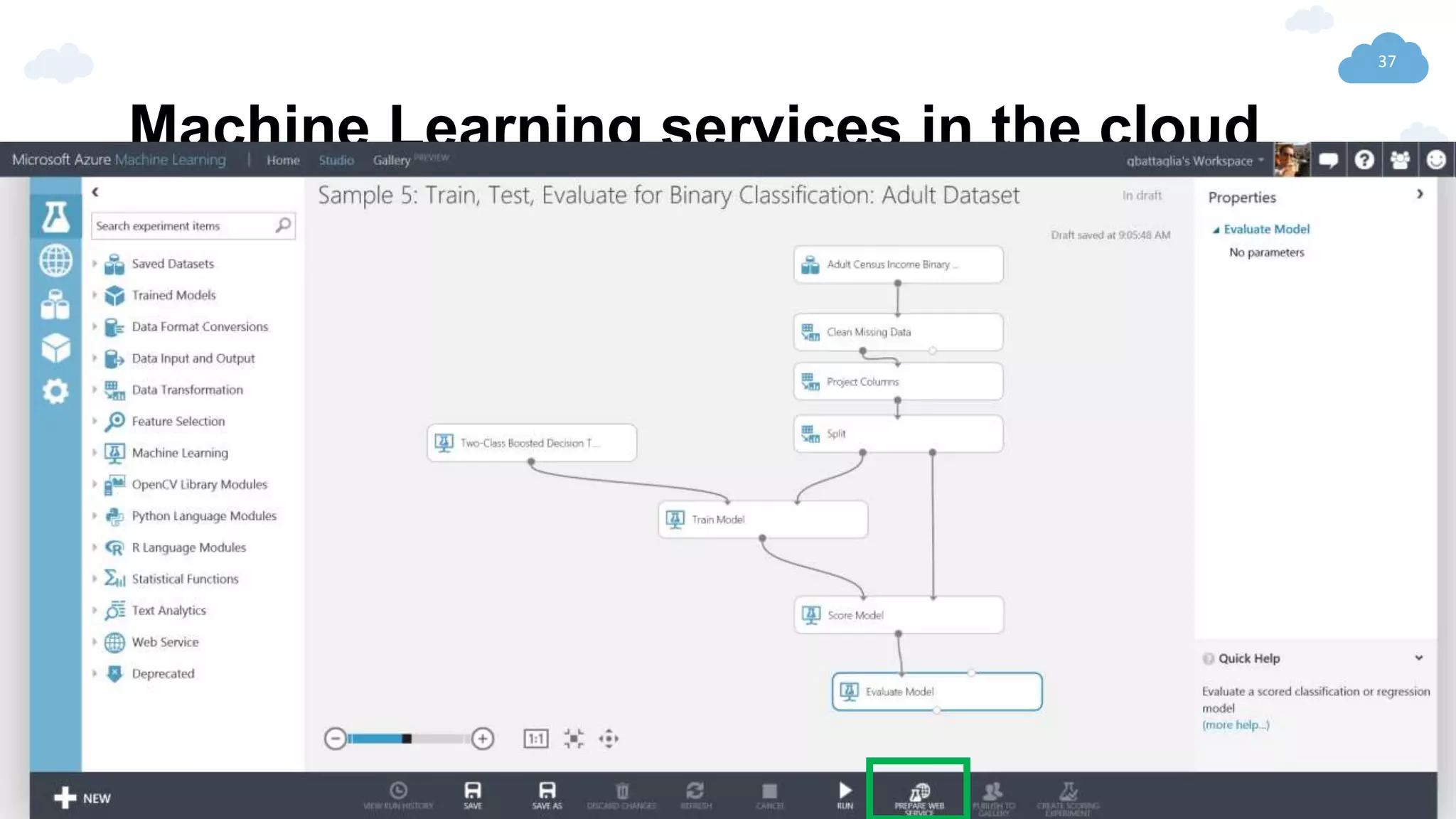Select the Split module
This screenshot has height=819, width=1456.
point(898,434)
